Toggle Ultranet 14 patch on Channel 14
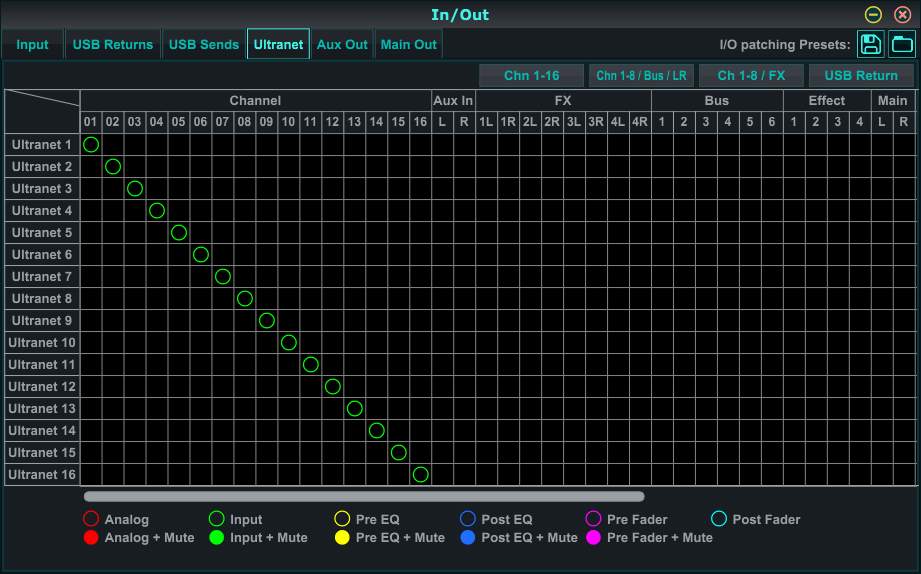The image size is (921, 574). 377,431
